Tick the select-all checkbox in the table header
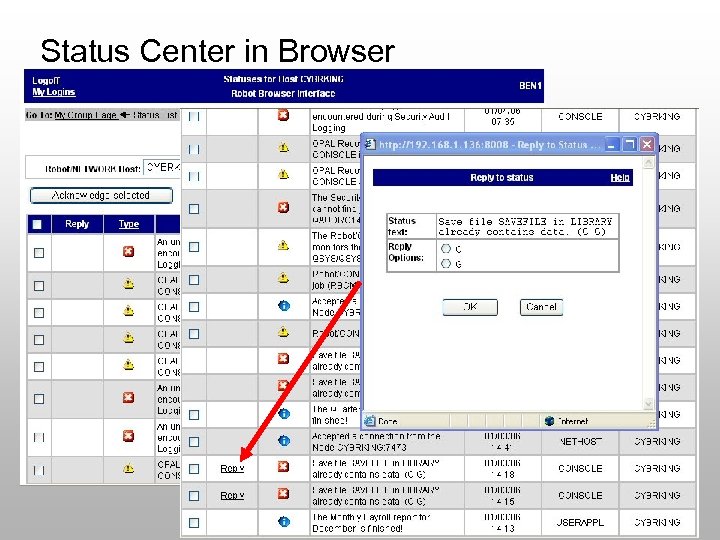Screen dimensions: 720x540 click(x=37, y=224)
